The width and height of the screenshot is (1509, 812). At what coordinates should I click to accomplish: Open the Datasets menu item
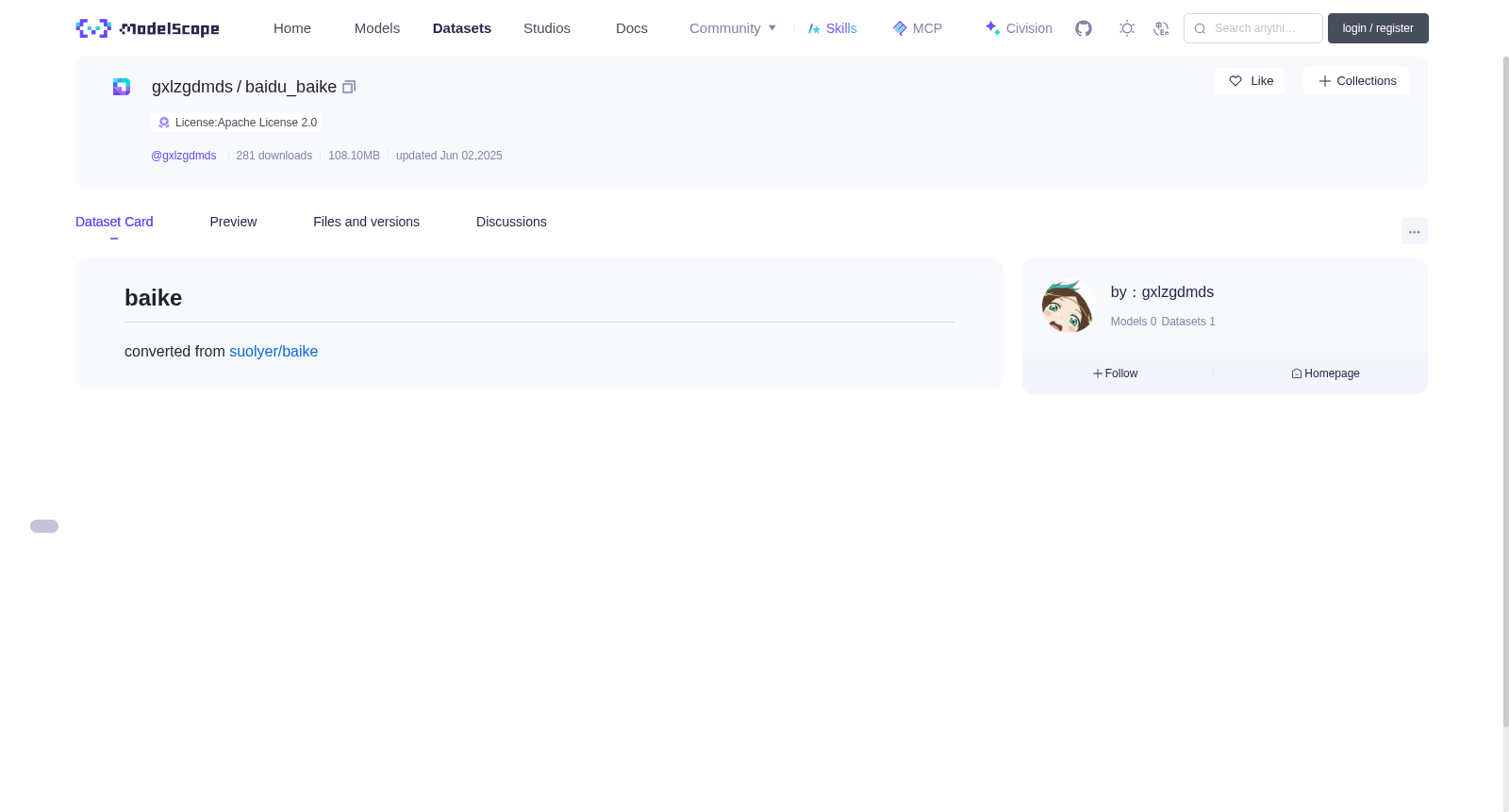[462, 28]
